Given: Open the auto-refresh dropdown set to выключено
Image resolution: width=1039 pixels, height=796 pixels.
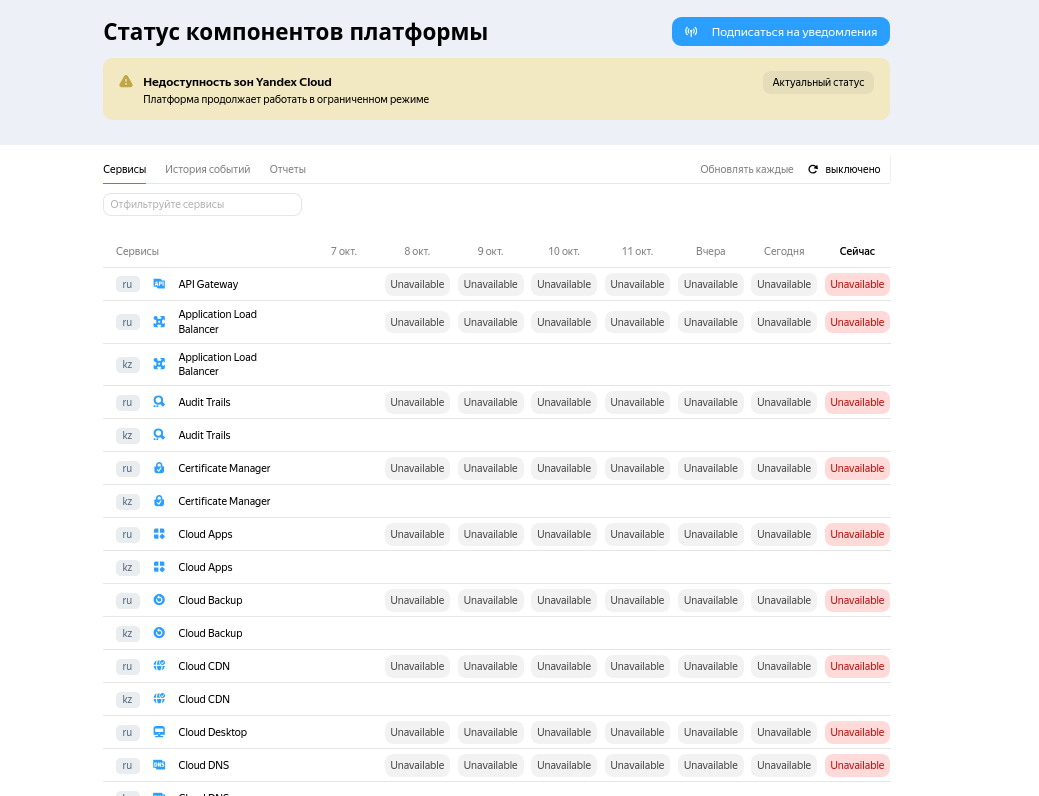Looking at the screenshot, I should [845, 170].
